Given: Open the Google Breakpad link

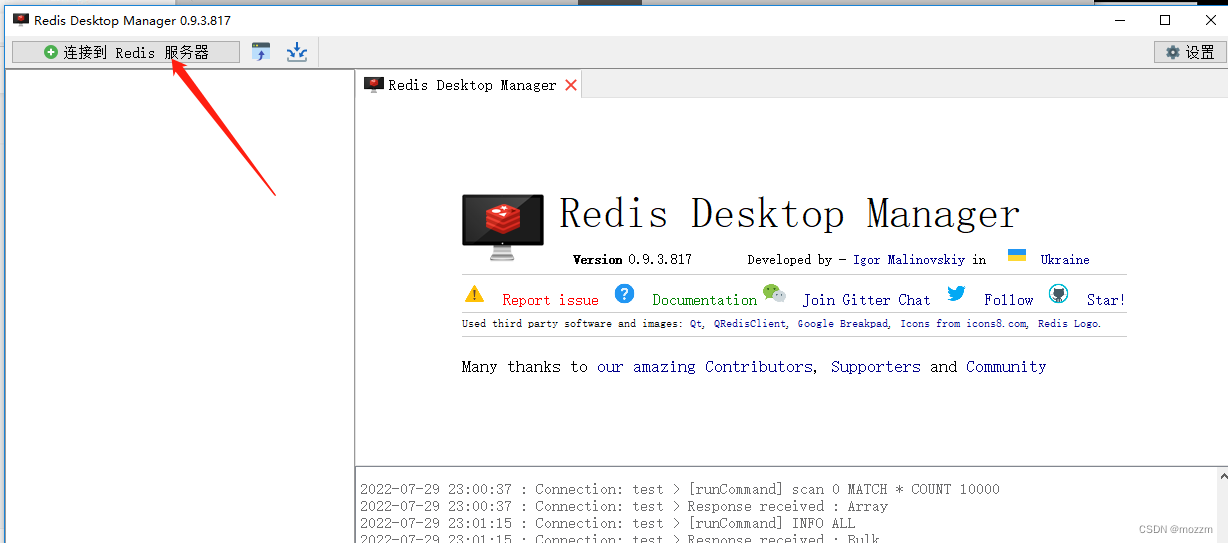Looking at the screenshot, I should 842,324.
